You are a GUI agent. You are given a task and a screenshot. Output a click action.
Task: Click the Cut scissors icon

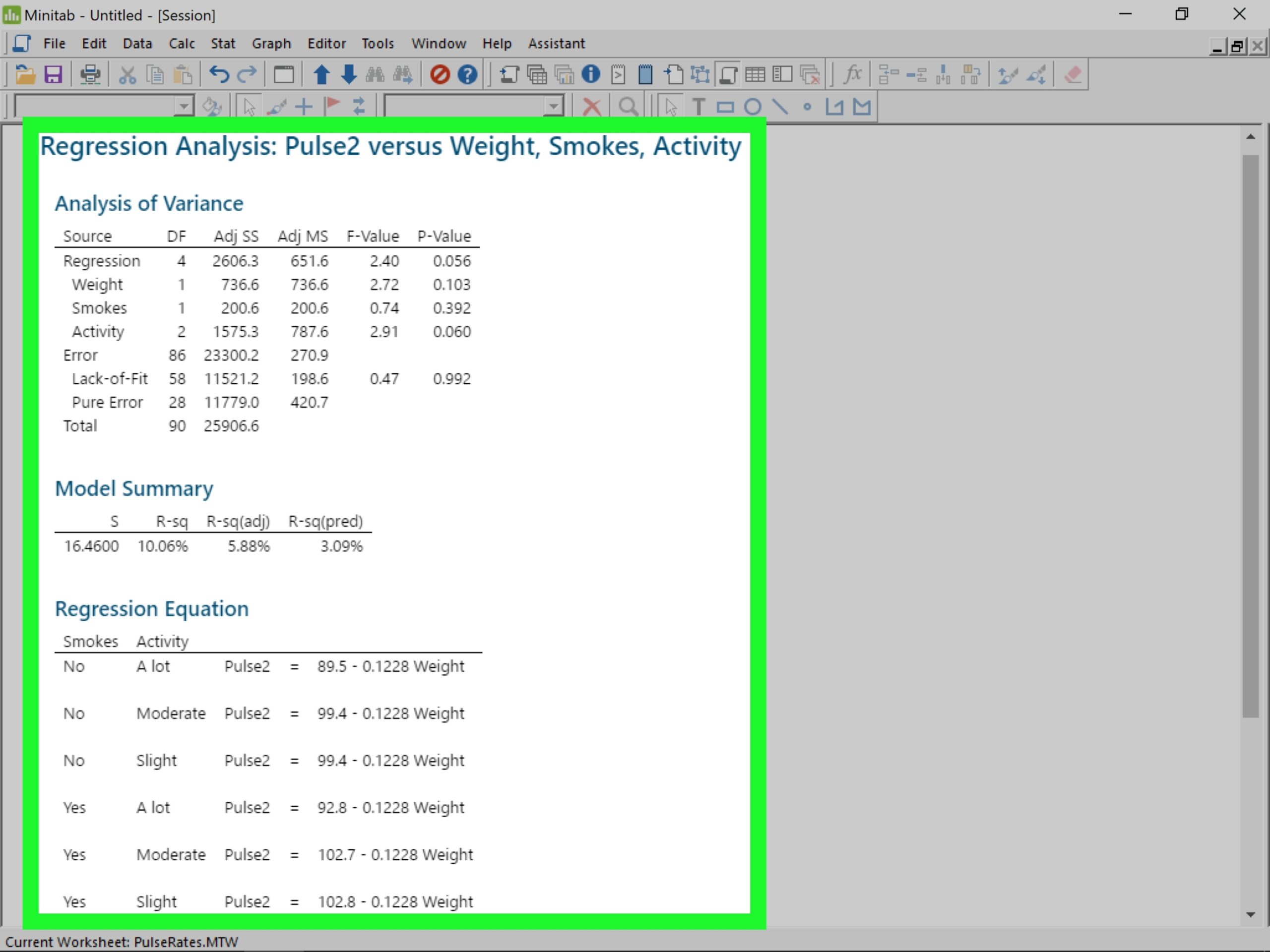pyautogui.click(x=127, y=74)
